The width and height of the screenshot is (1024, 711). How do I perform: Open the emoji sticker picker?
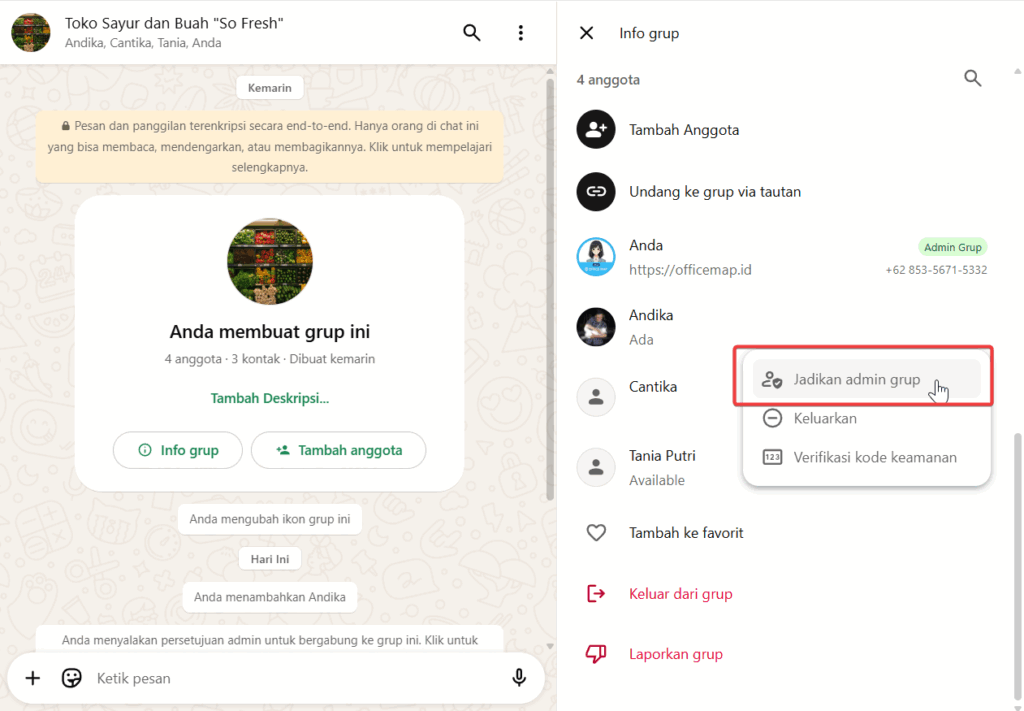coord(72,678)
